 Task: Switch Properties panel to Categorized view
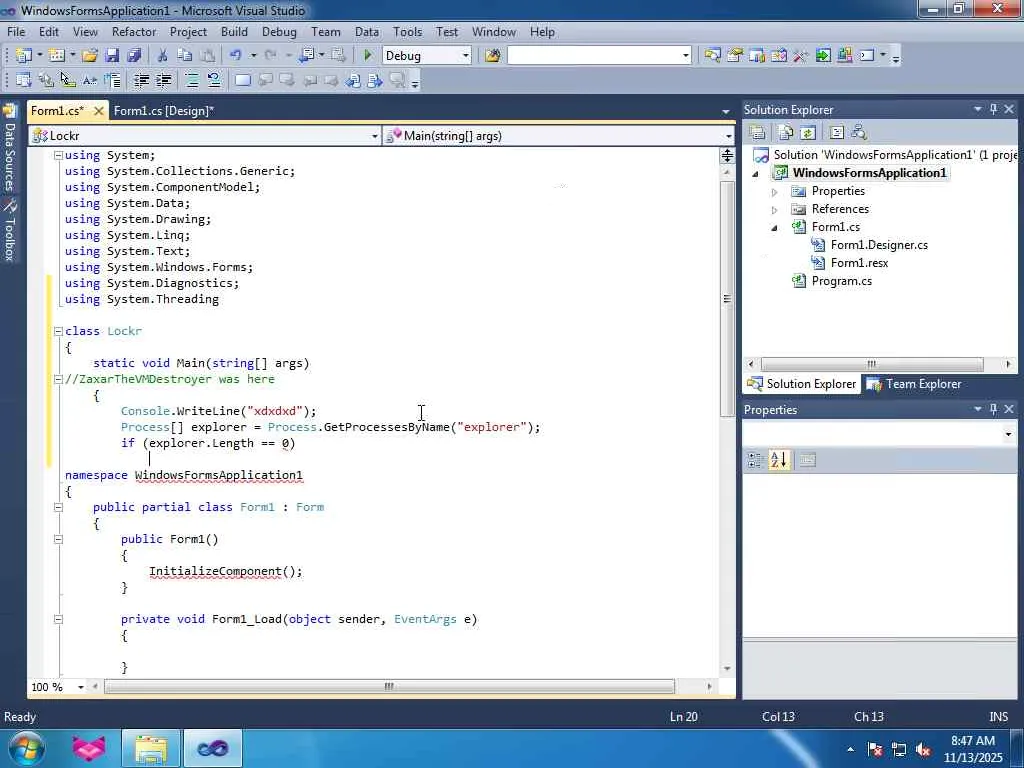pos(756,460)
